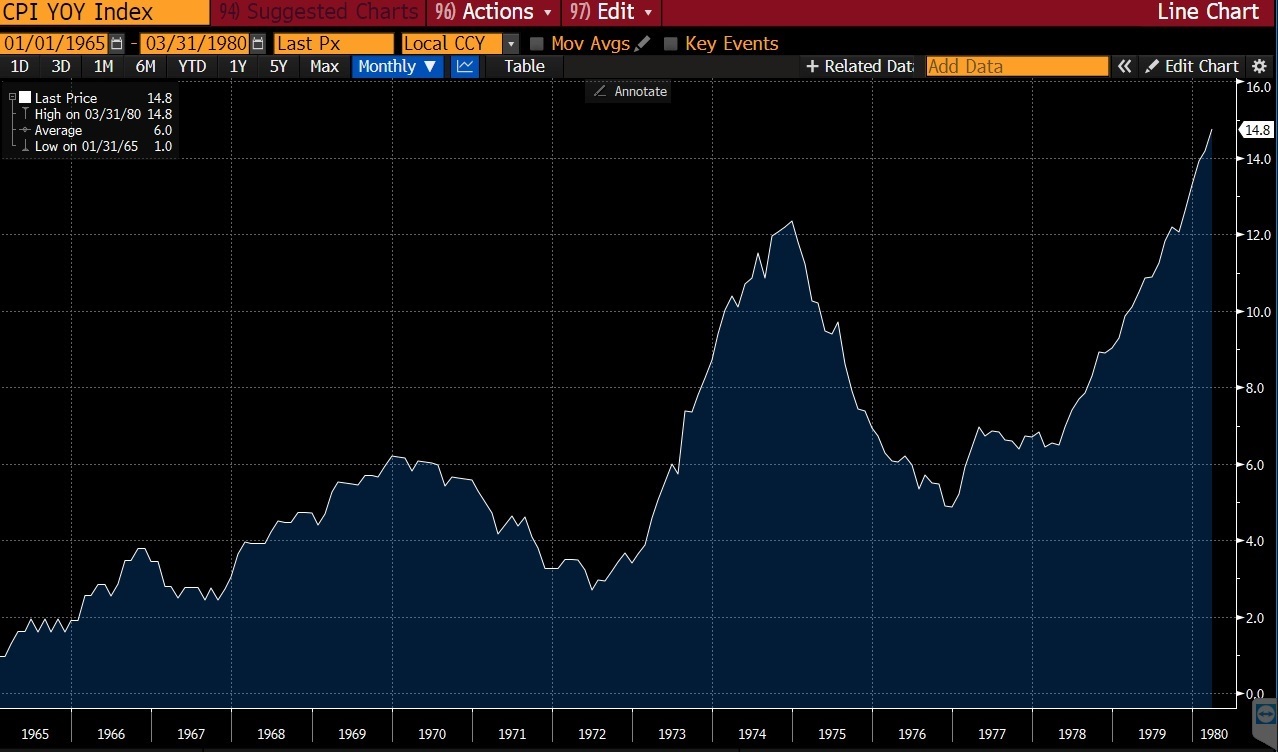Viewport: 1278px width, 752px height.
Task: Click the Annotate button label
Action: [641, 91]
